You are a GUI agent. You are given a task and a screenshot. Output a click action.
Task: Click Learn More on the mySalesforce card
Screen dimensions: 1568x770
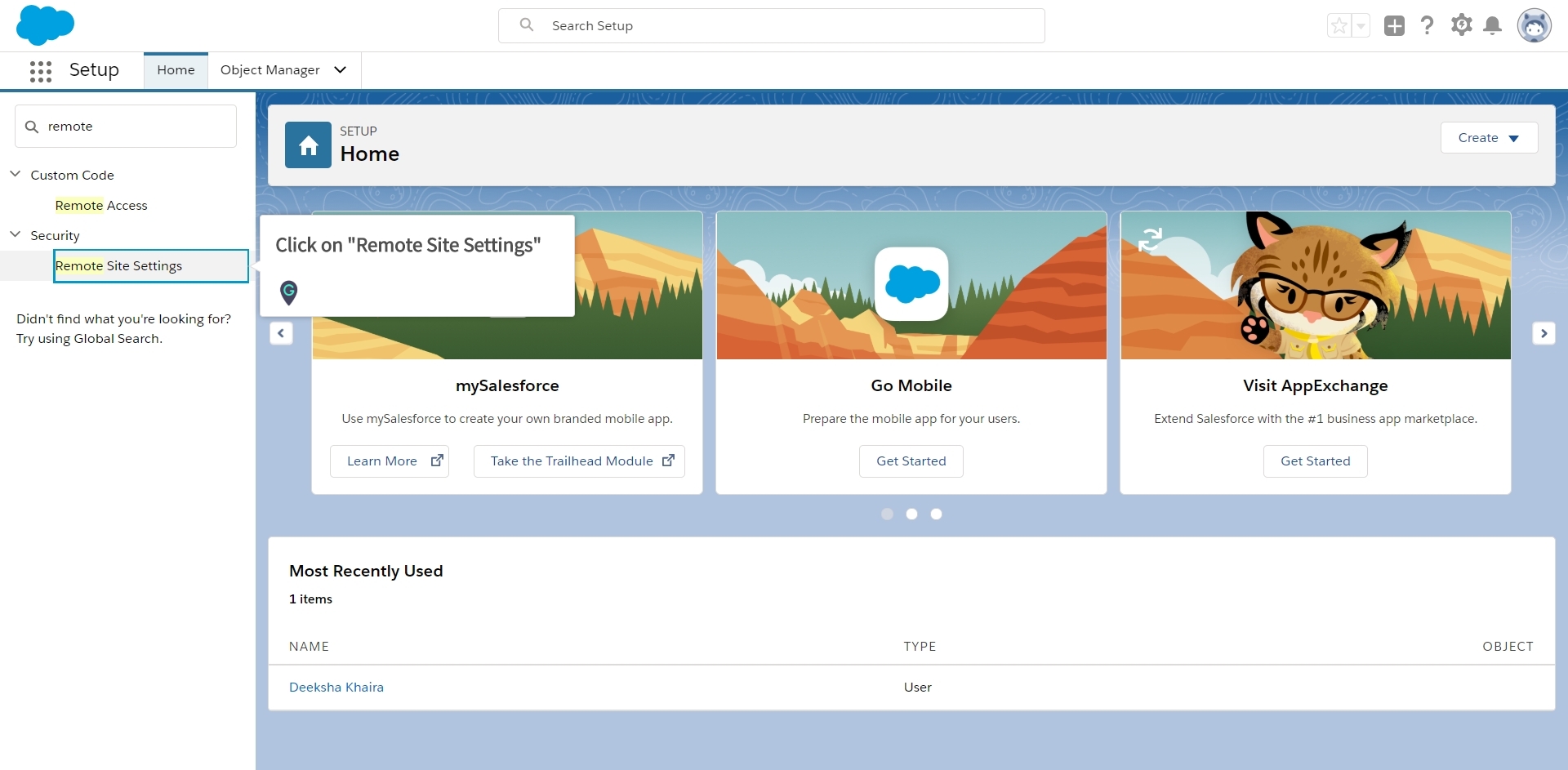click(x=390, y=461)
